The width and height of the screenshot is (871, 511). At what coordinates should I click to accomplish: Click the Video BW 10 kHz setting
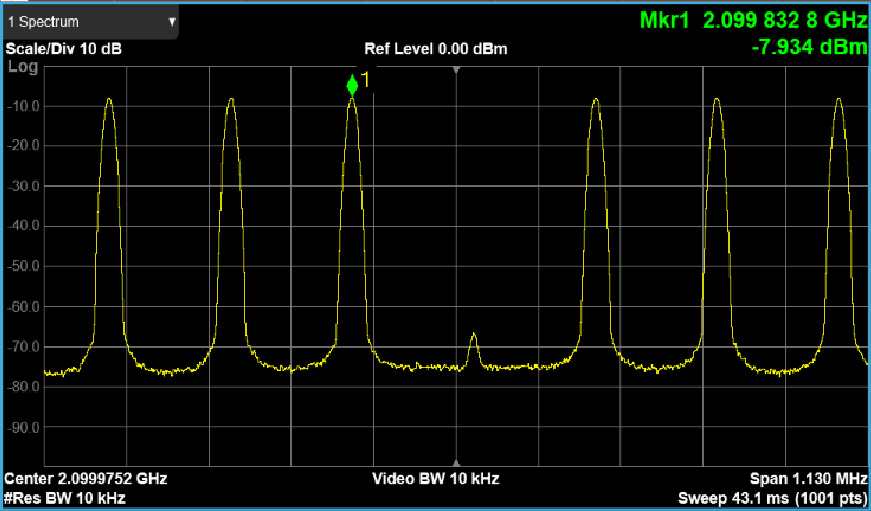pyautogui.click(x=436, y=479)
